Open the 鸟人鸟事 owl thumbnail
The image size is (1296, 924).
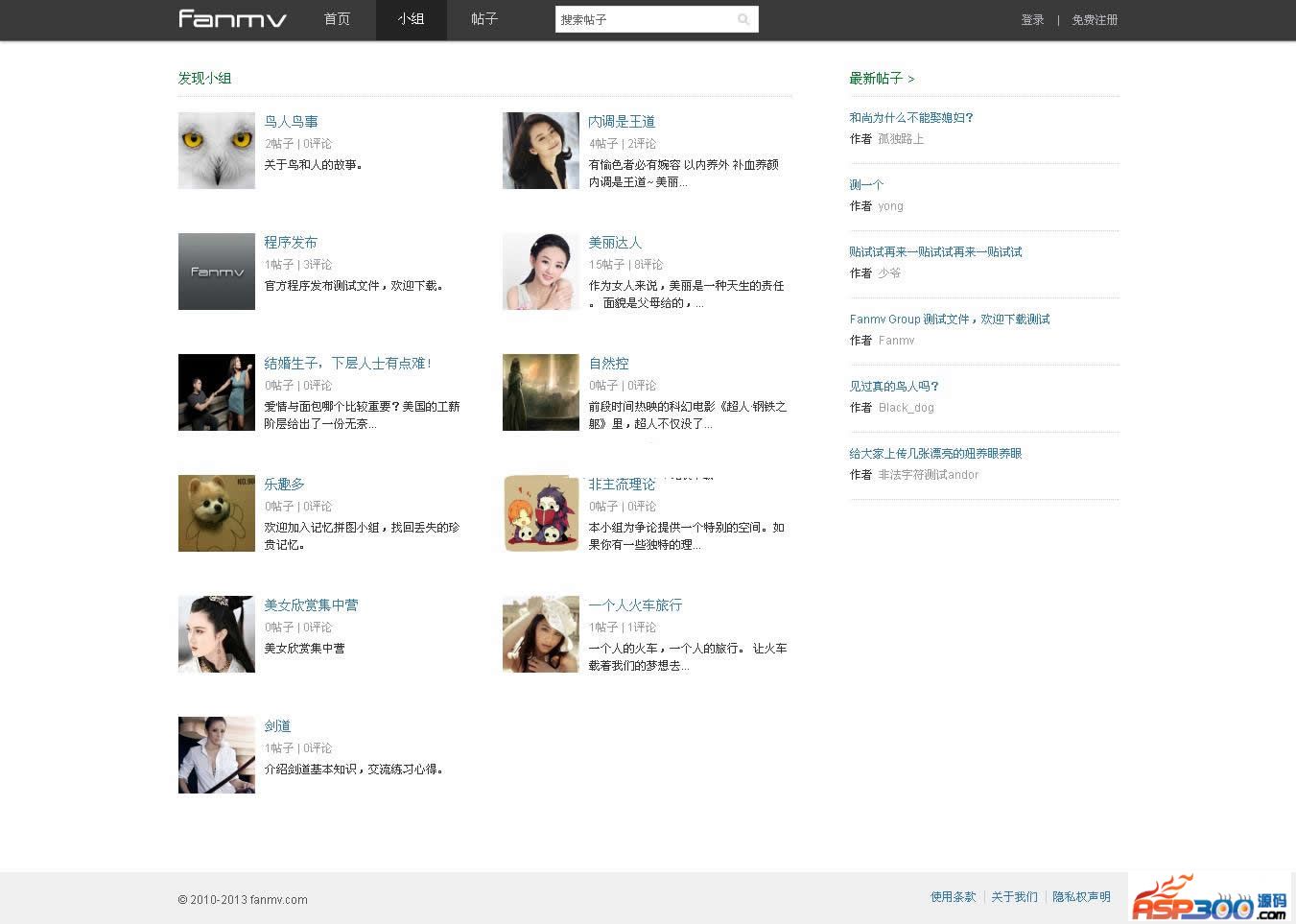tap(217, 151)
